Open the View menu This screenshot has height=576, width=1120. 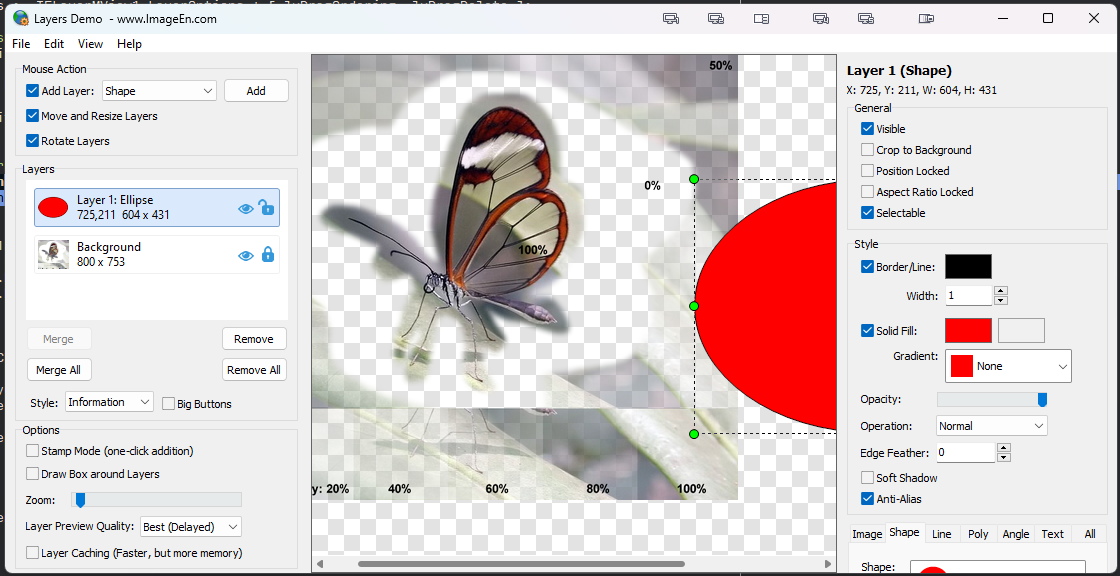click(90, 44)
